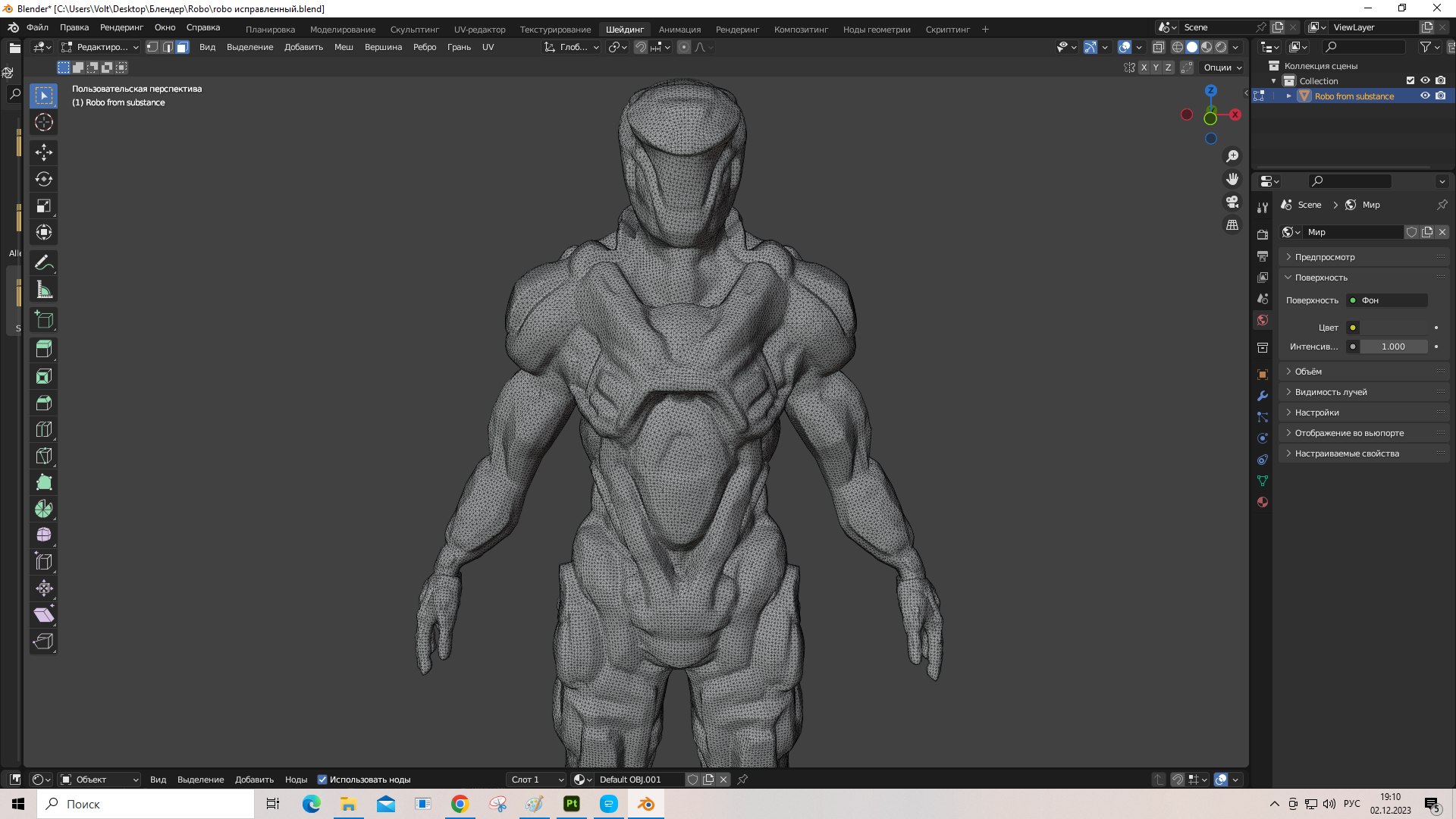Viewport: 1456px width, 819px height.
Task: Click the Default OBJ.001 material name field
Action: tap(639, 780)
